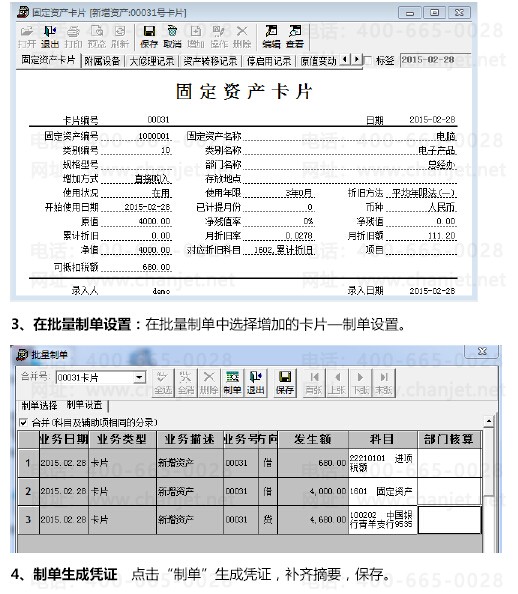Click the 批量制单 window title icon

(22, 355)
